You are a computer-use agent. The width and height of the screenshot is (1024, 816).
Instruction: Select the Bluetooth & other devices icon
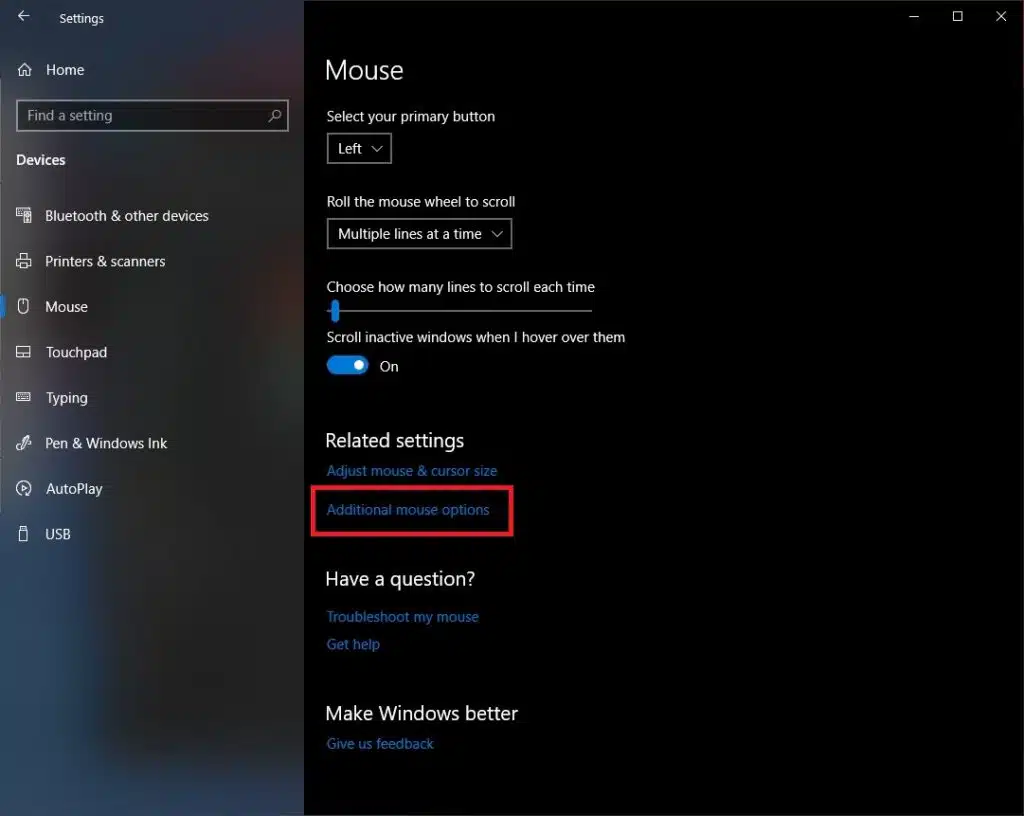click(x=25, y=215)
